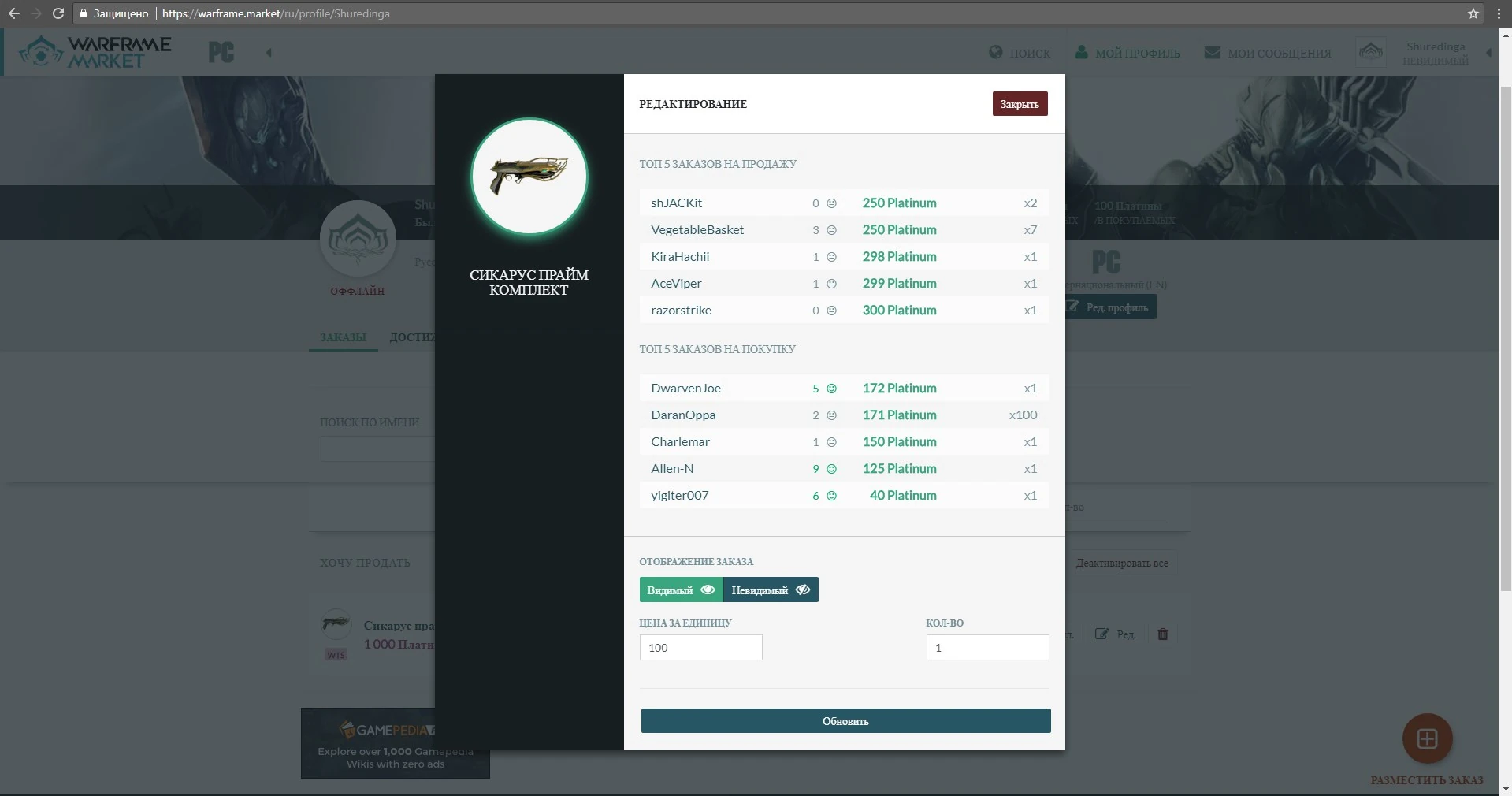This screenshot has width=1512, height=796.
Task: Click the smiley icon next to shJACKit
Action: pyautogui.click(x=831, y=203)
